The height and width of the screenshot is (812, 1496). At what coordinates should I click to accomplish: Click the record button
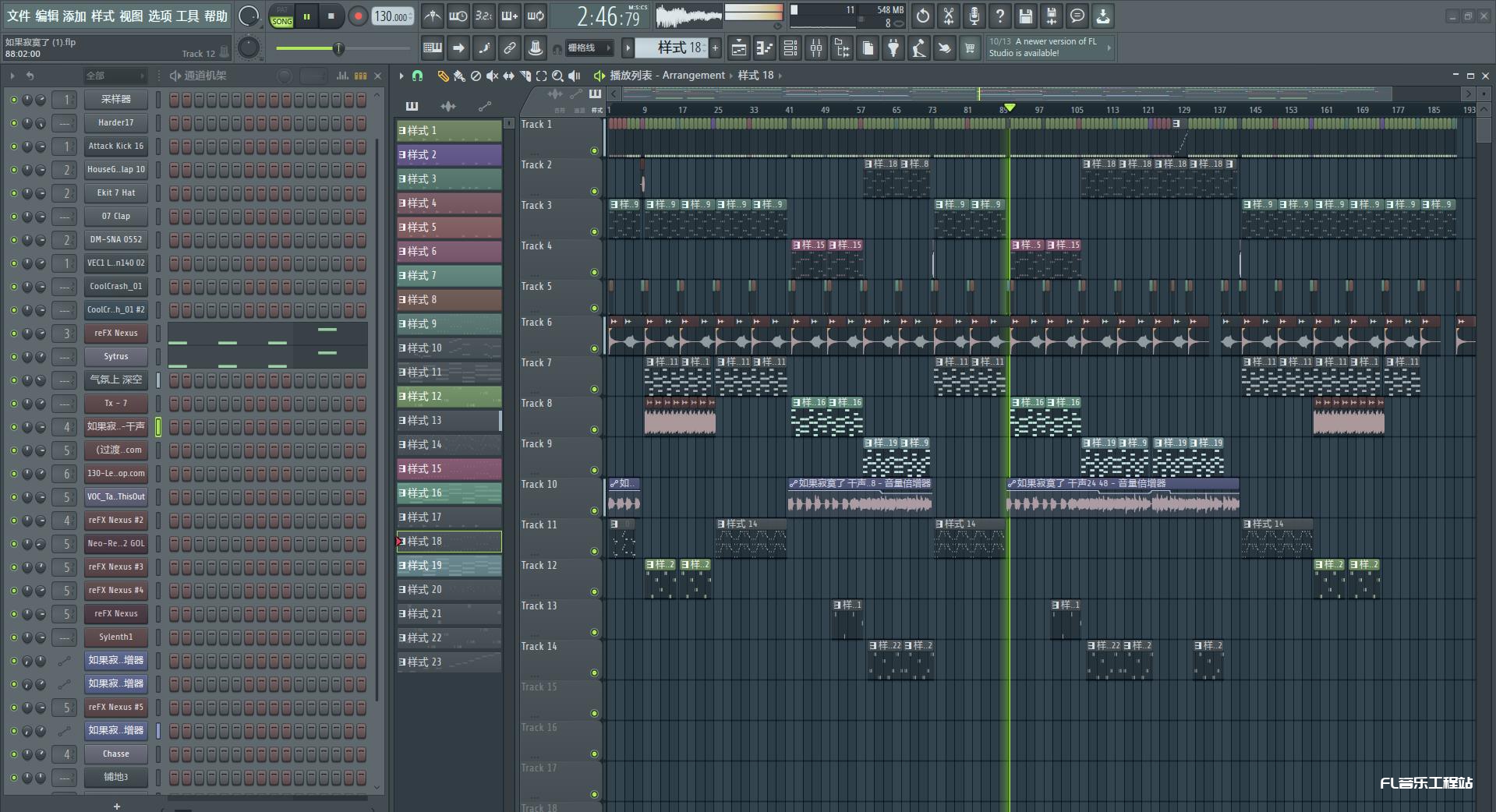click(358, 16)
